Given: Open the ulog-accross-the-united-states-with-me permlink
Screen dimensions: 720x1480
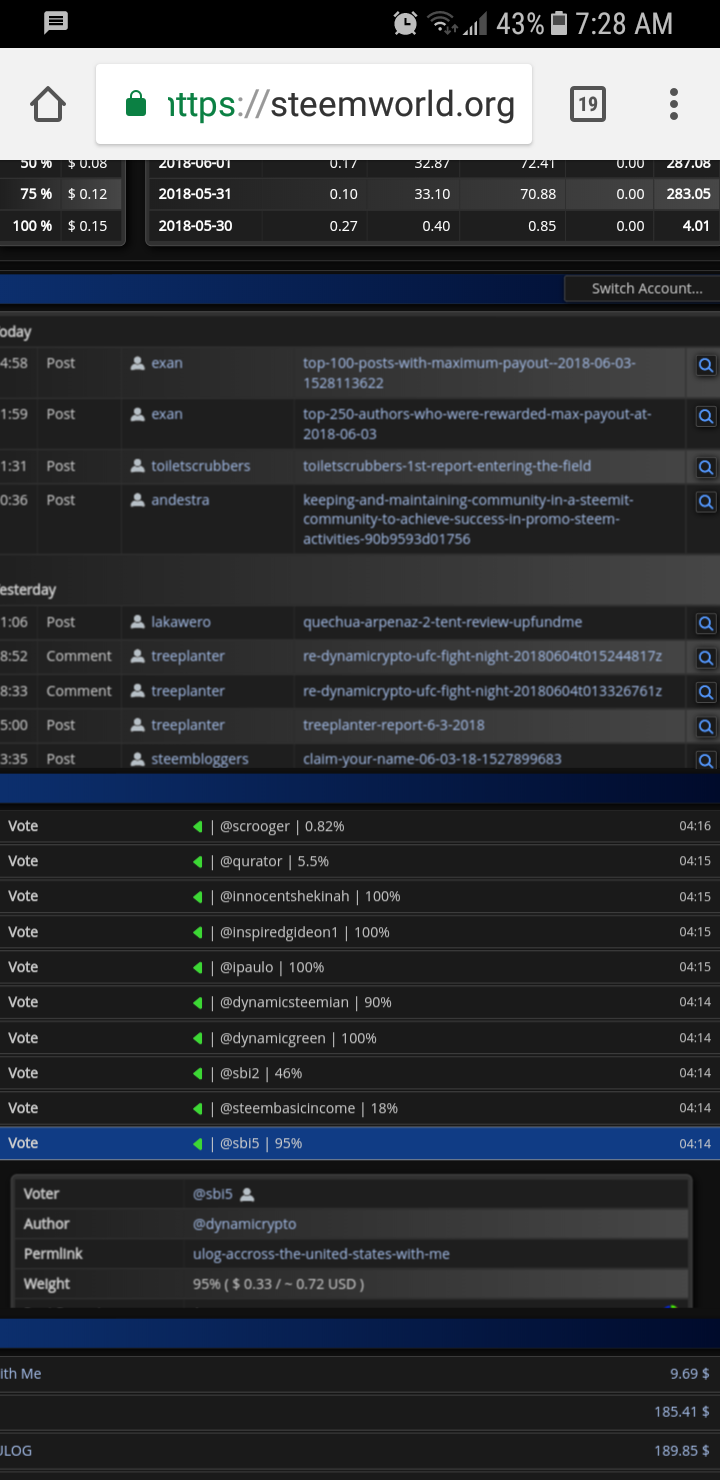Looking at the screenshot, I should point(321,1254).
